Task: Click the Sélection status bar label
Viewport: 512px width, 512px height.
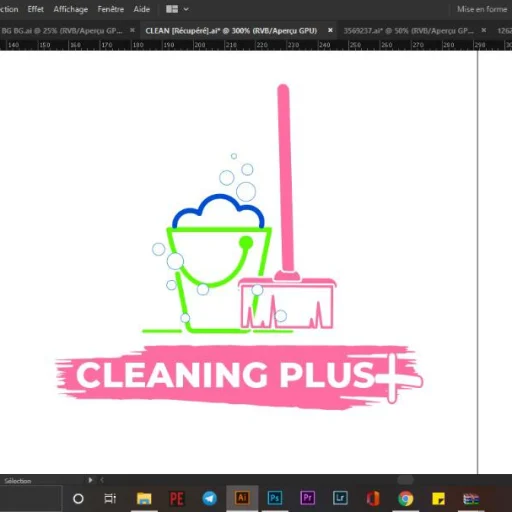Action: point(18,481)
